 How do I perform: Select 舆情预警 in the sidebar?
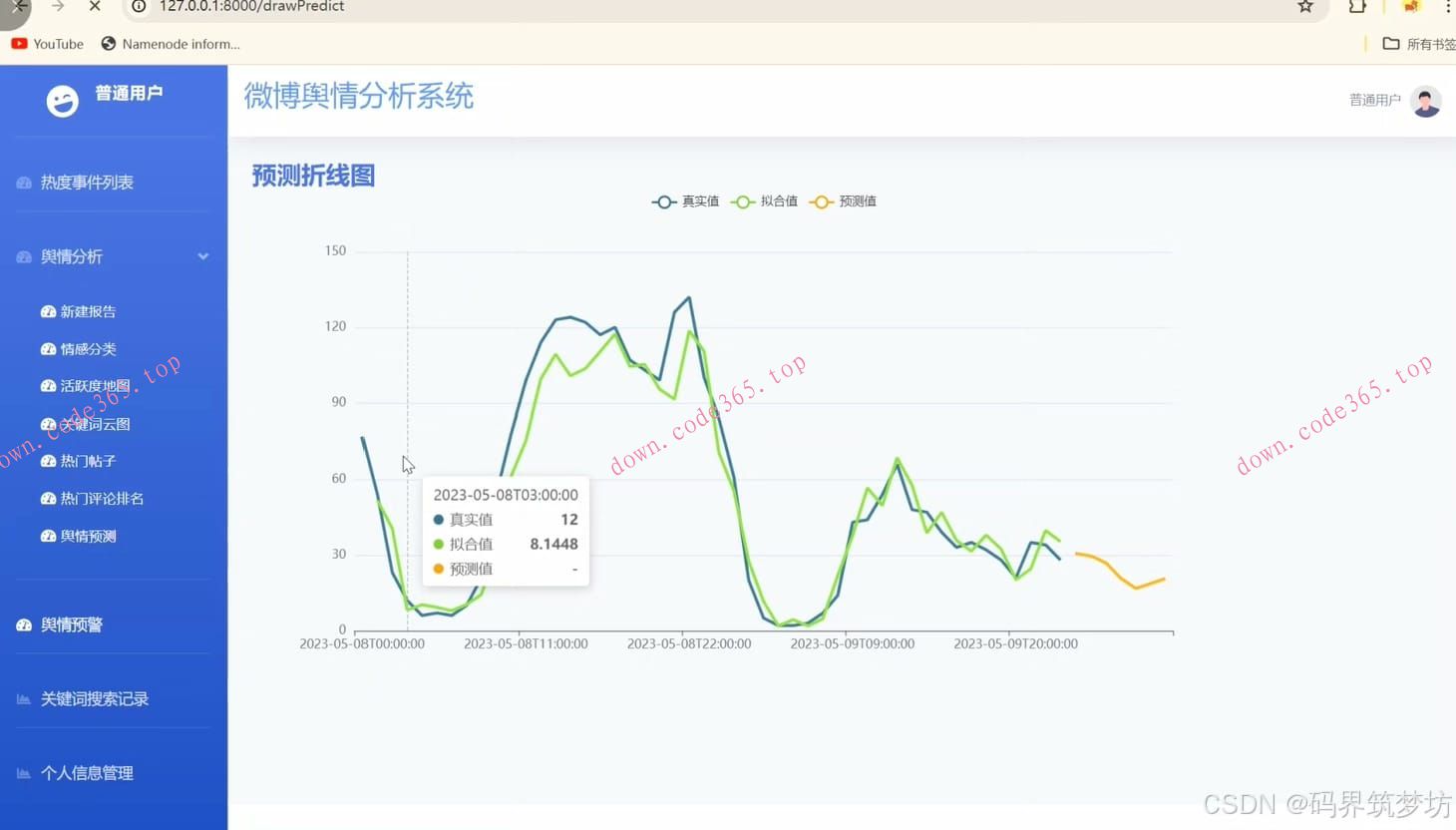tap(72, 624)
